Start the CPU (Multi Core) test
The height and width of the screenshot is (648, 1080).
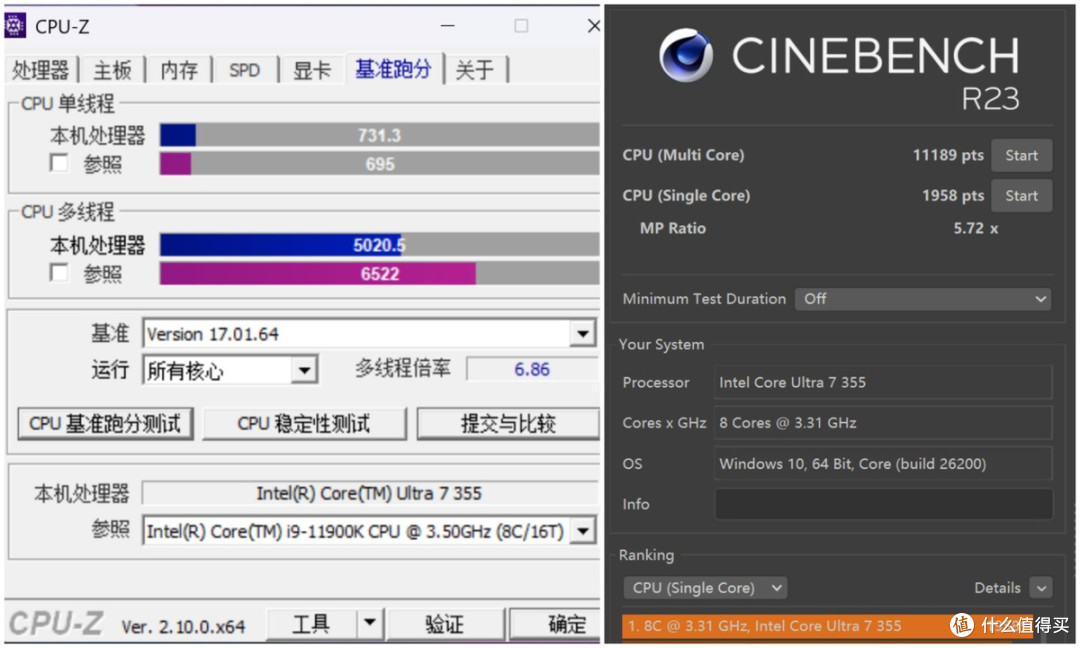click(x=1021, y=155)
